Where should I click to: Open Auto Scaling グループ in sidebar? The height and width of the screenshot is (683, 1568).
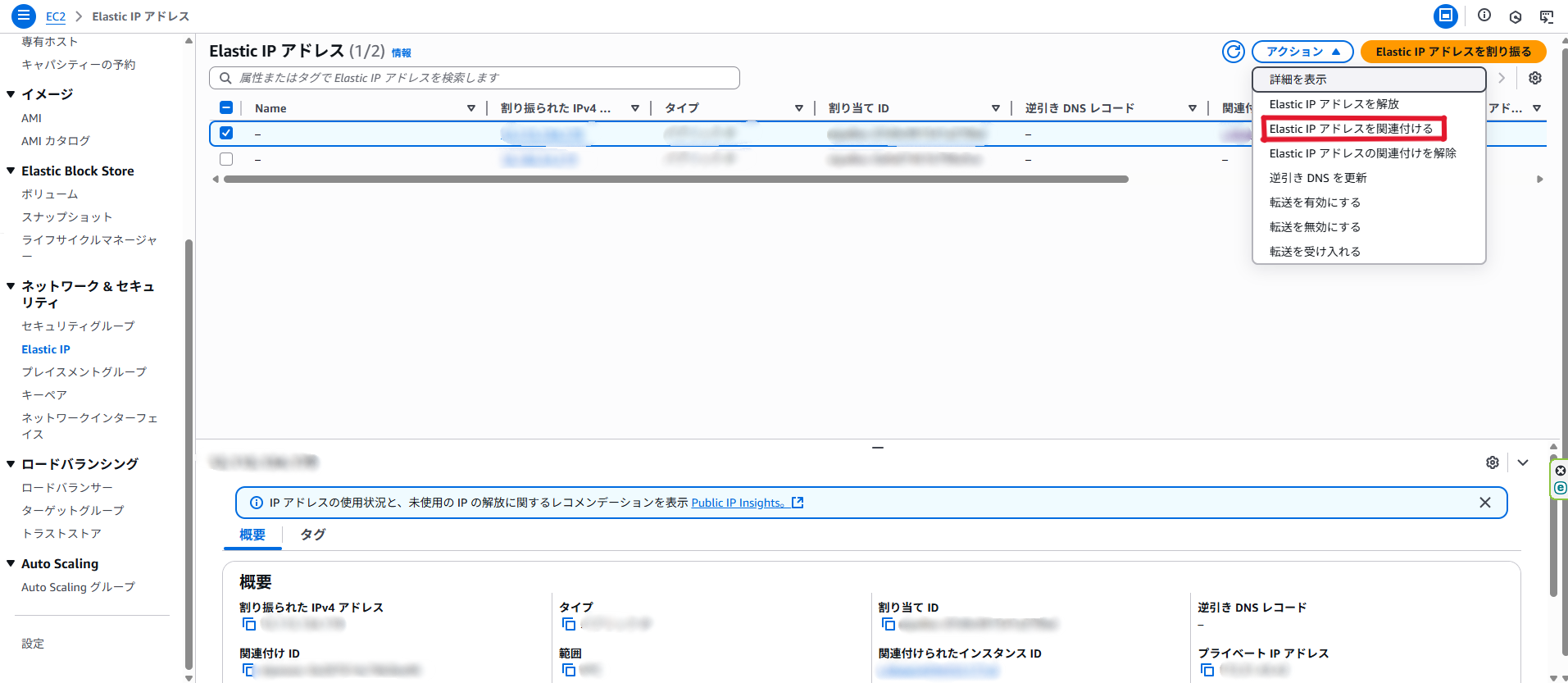click(79, 587)
